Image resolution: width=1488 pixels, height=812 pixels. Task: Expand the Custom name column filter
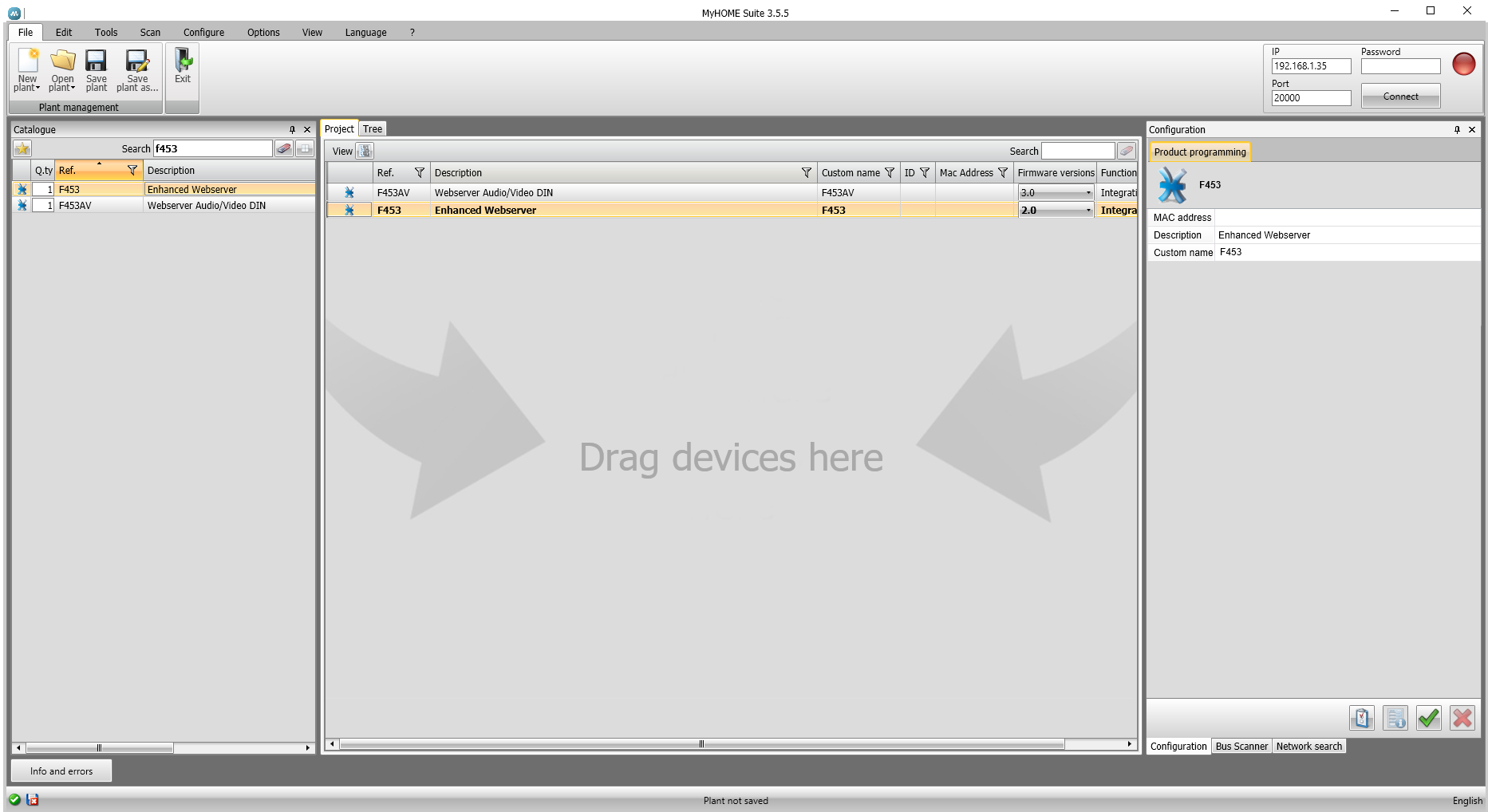[x=890, y=173]
